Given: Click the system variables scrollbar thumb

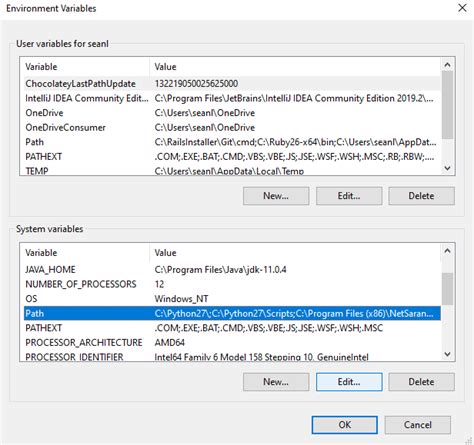Looking at the screenshot, I should click(x=447, y=289).
